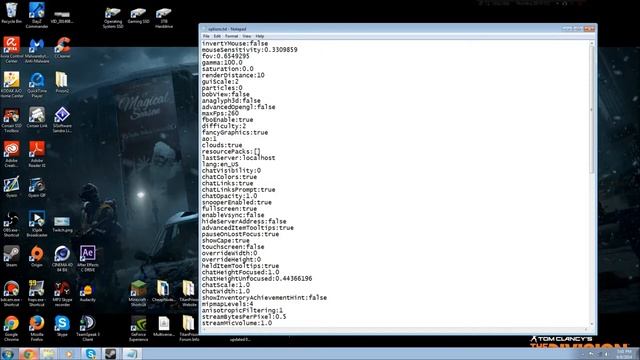The height and width of the screenshot is (360, 640).
Task: Place cursor on 'fullscreen:true' line
Action: click(x=229, y=209)
